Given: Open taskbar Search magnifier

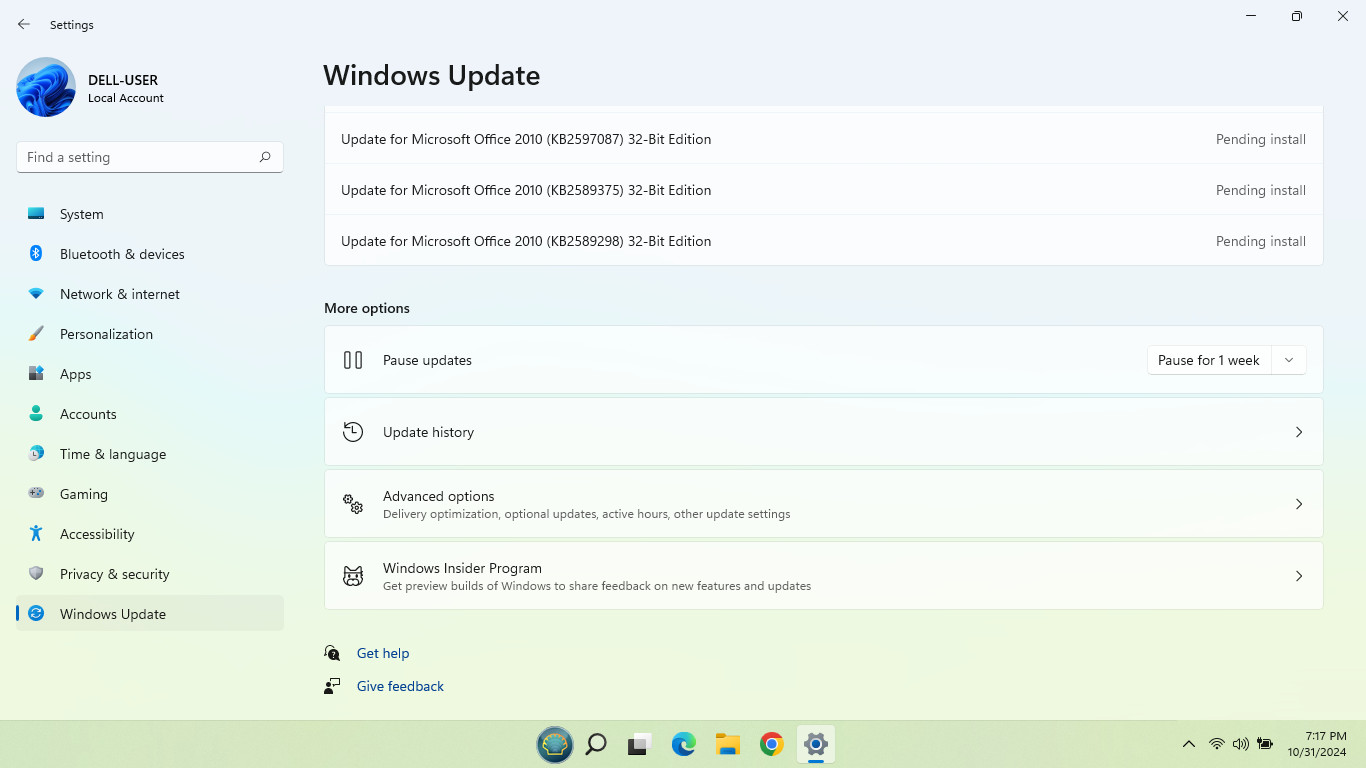Looking at the screenshot, I should 596,744.
